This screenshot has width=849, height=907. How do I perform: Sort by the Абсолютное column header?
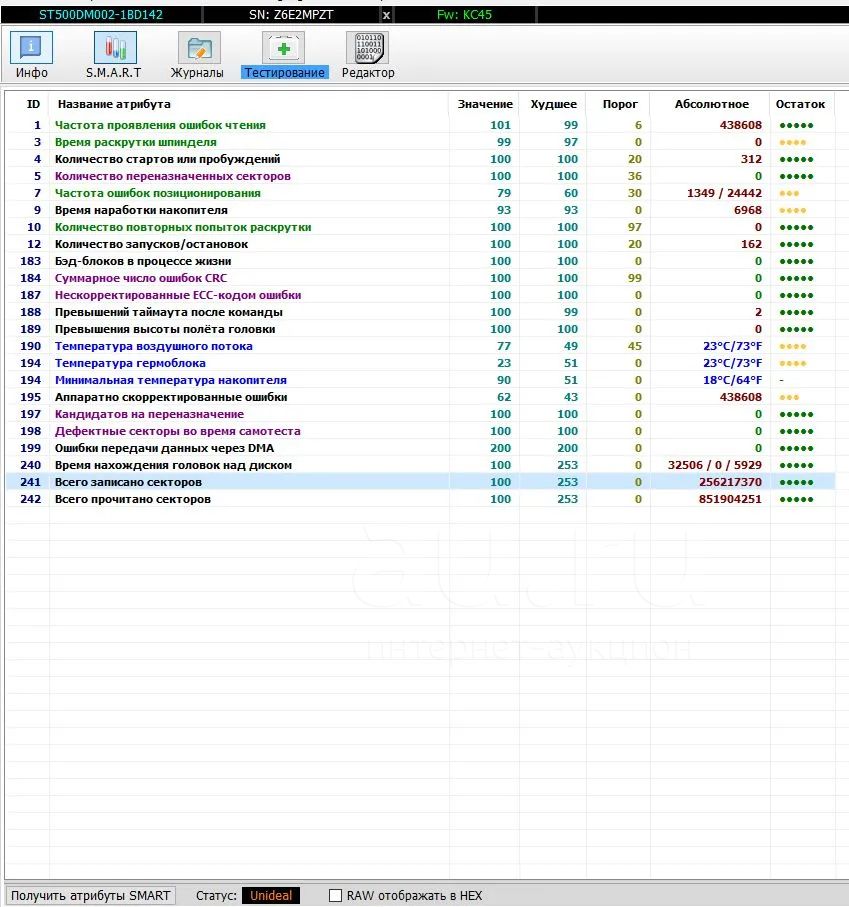coord(711,104)
